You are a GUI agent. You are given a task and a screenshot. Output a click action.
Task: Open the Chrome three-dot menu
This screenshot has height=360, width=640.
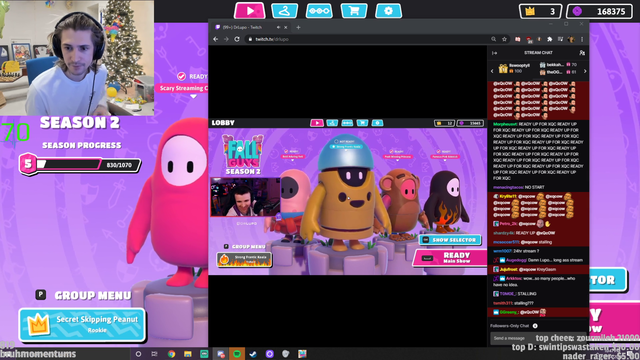click(x=582, y=39)
